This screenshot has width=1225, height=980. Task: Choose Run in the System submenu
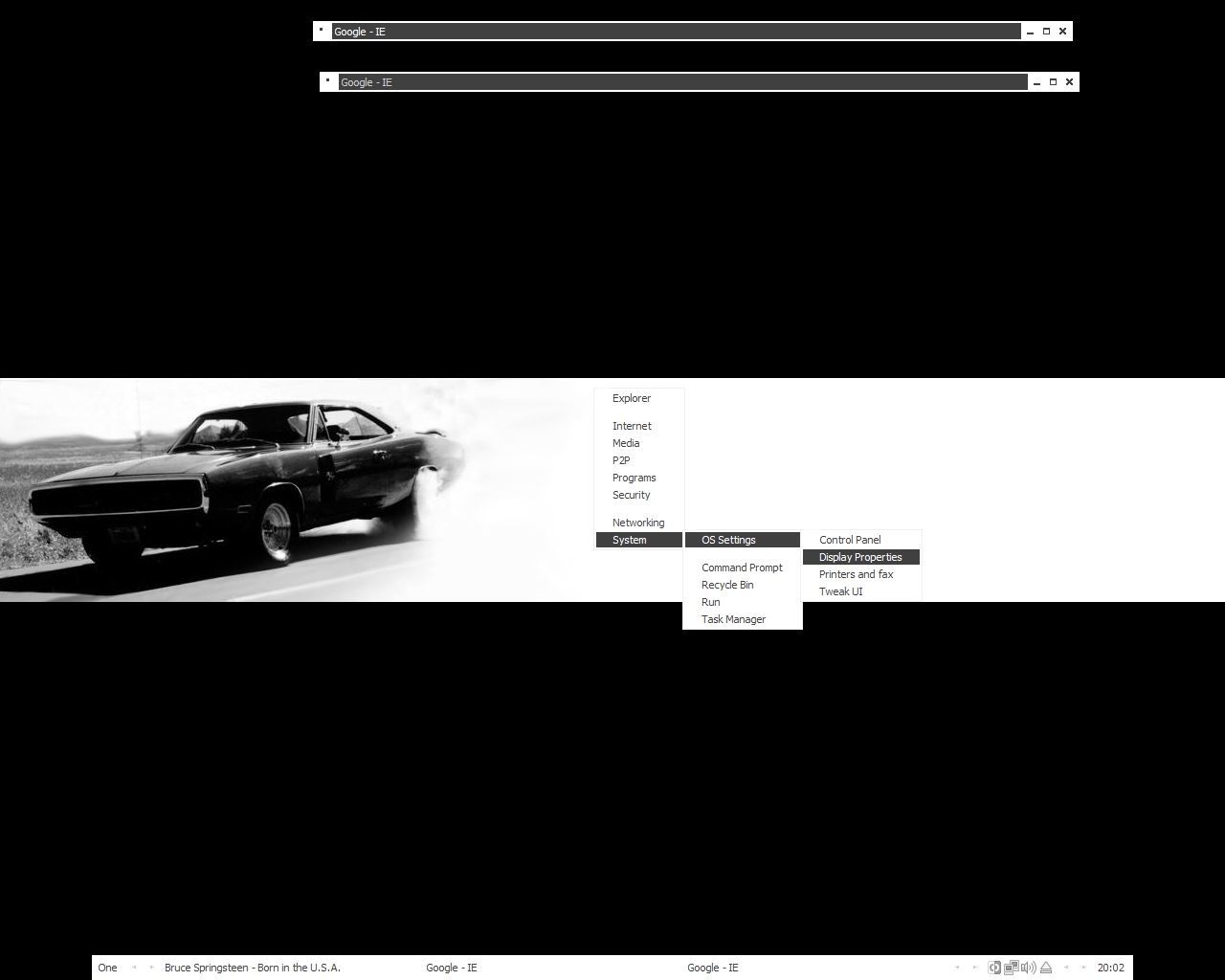coord(743,602)
